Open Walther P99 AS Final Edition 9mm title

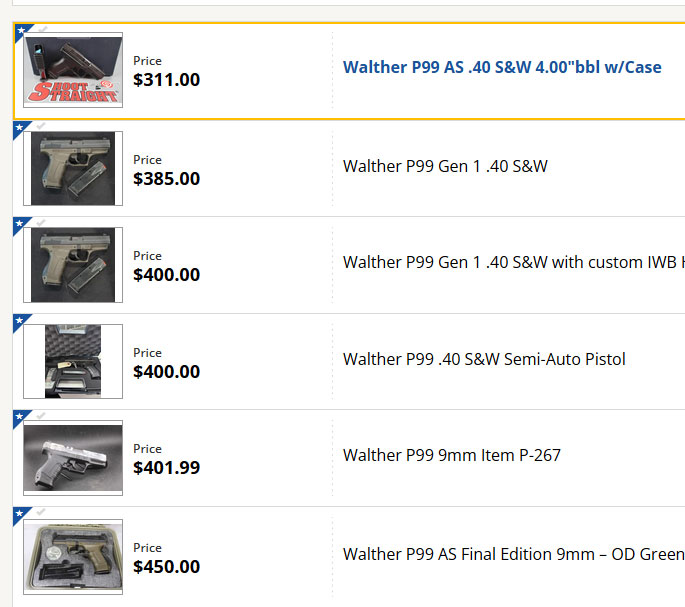[514, 554]
